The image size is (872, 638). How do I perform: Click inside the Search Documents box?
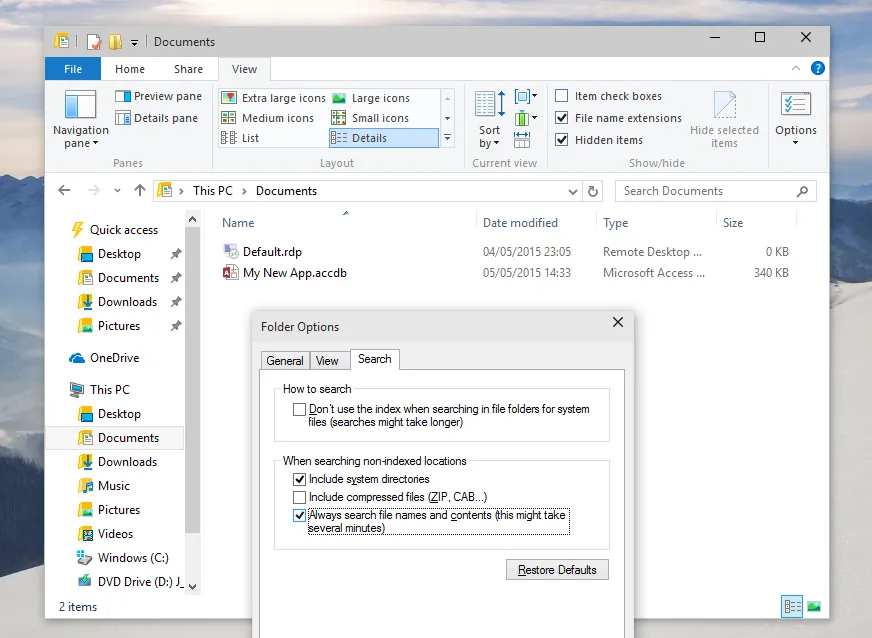coord(700,190)
